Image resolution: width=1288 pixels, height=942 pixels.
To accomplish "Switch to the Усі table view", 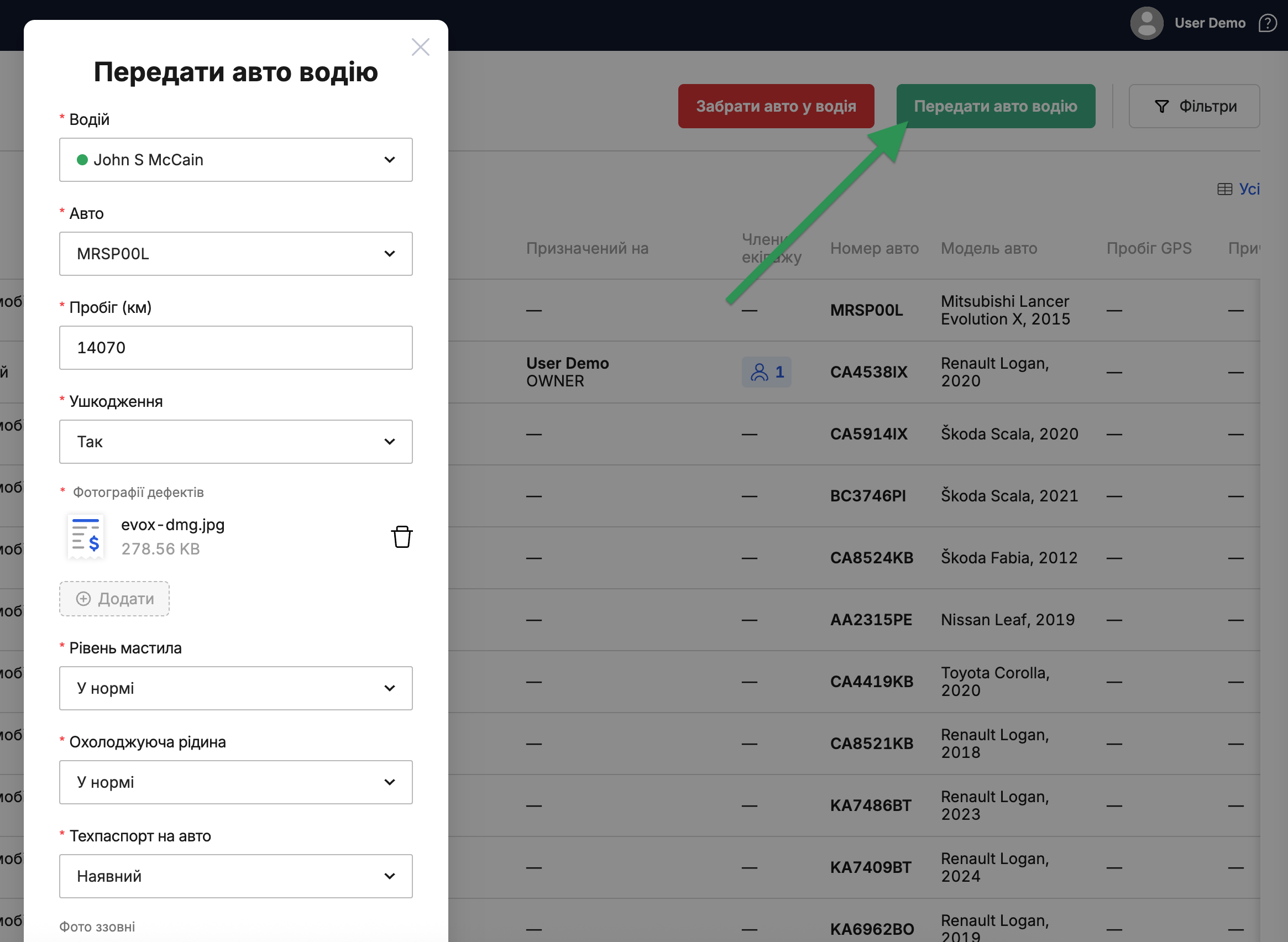I will 1238,189.
